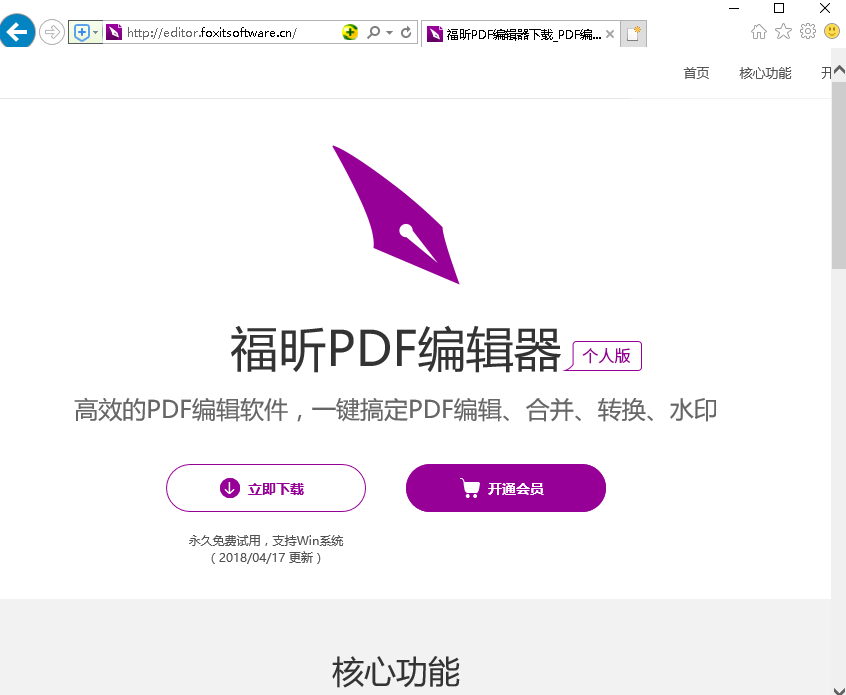The height and width of the screenshot is (695, 846).
Task: Open browser Tools gear icon
Action: [x=808, y=31]
